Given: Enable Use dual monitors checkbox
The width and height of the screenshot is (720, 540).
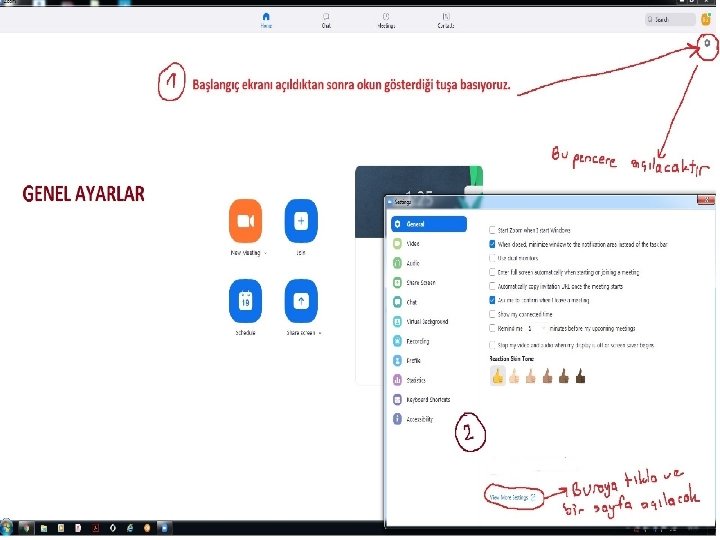Looking at the screenshot, I should click(492, 258).
